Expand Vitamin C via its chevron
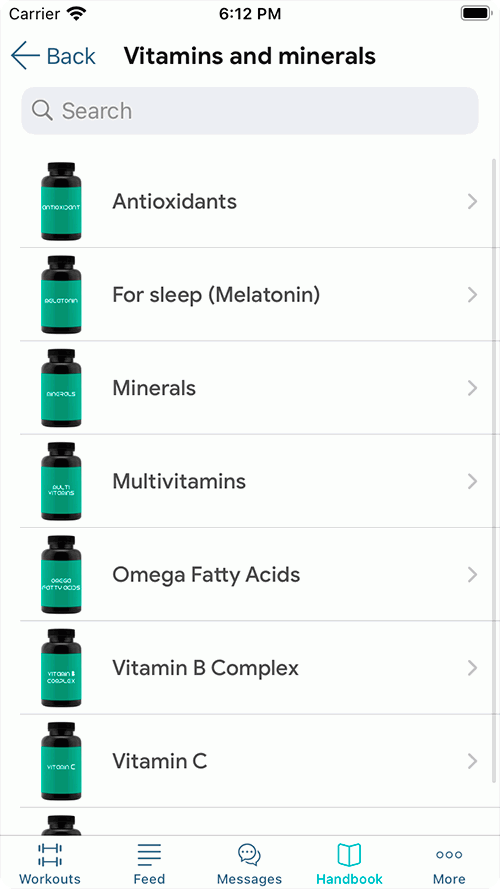 tap(472, 761)
